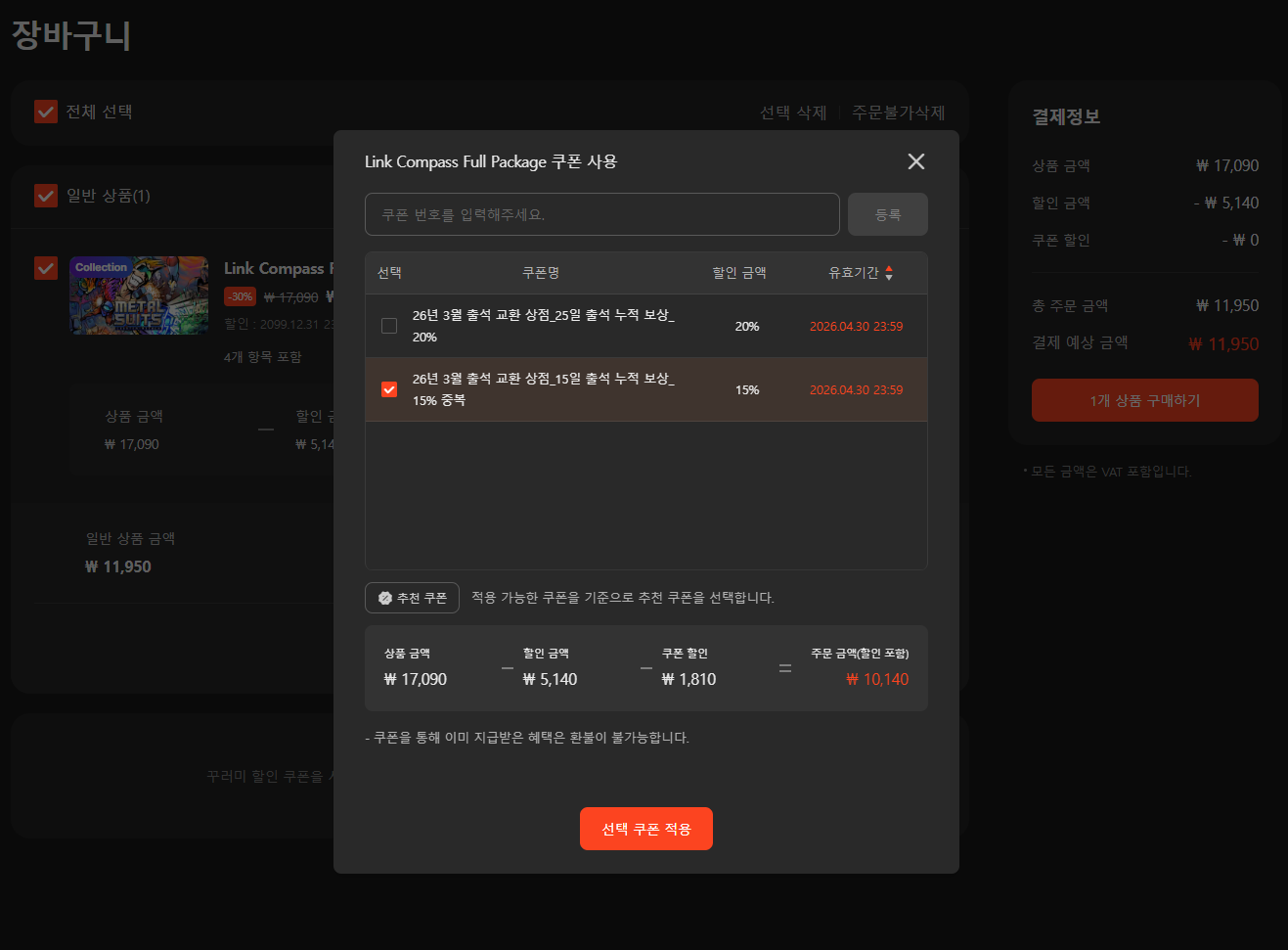Click the 선택 삭제 link
1288x950 pixels.
[792, 113]
